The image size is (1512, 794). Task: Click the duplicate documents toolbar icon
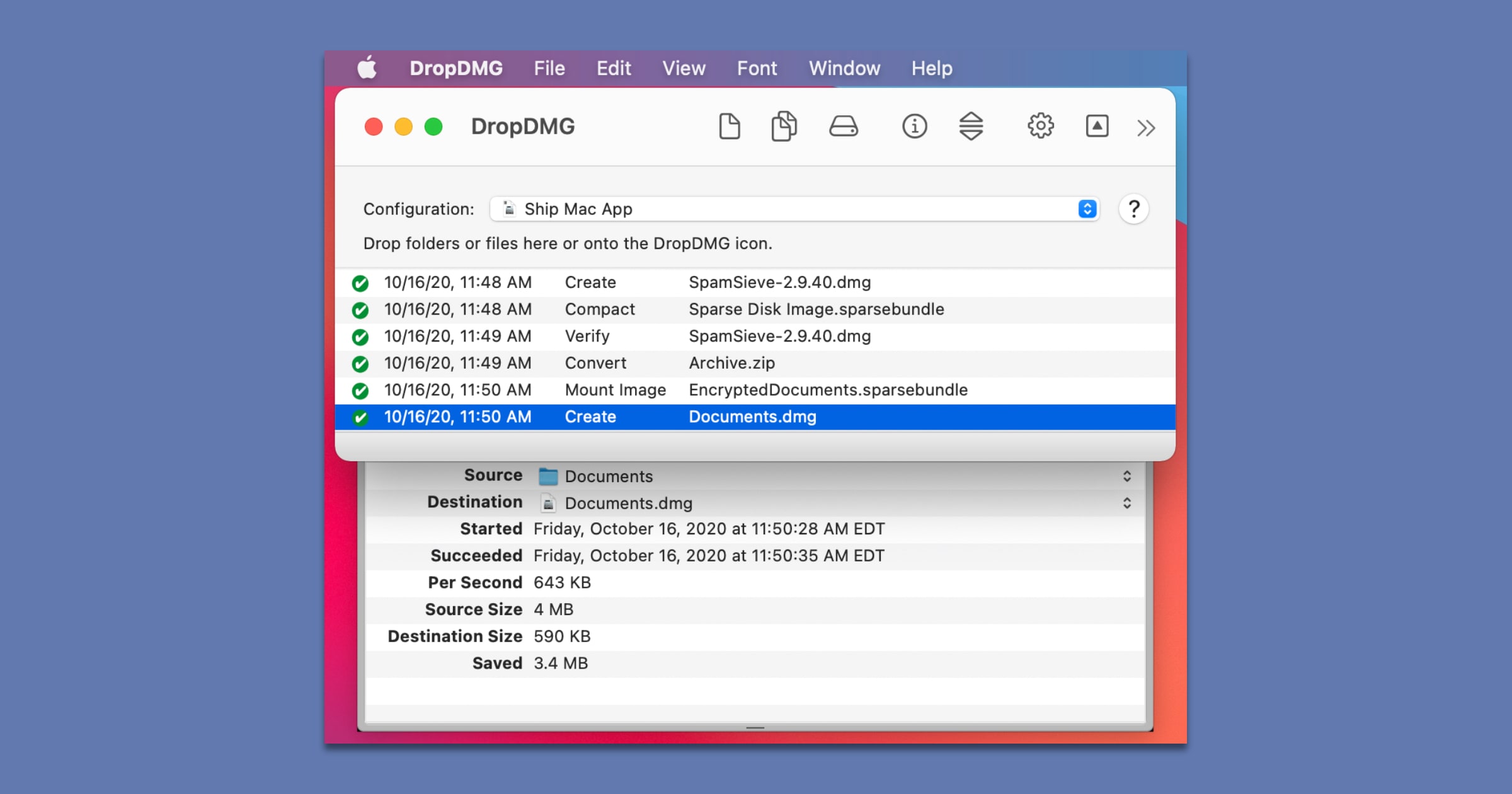(x=784, y=127)
